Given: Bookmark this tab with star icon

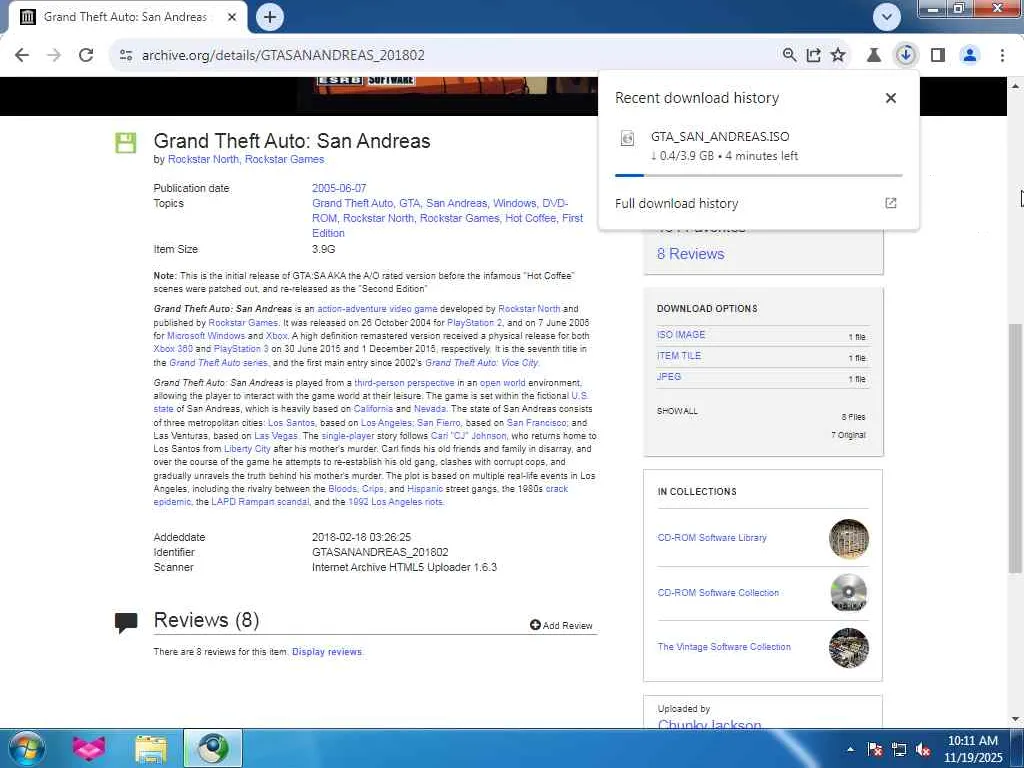Looking at the screenshot, I should pos(838,55).
